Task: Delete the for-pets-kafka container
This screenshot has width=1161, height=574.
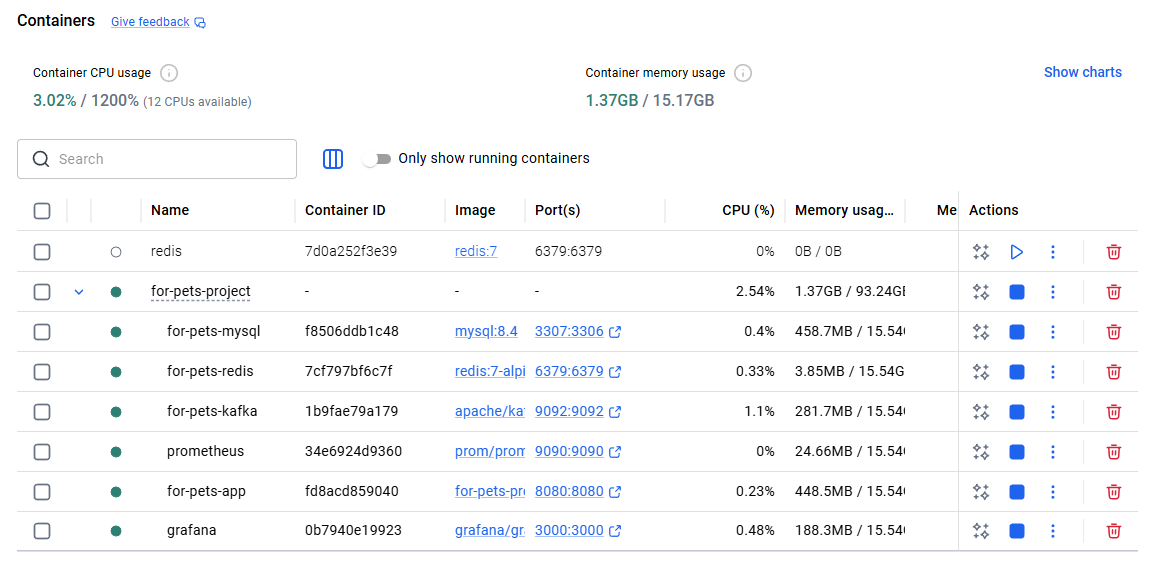Action: click(x=1113, y=412)
